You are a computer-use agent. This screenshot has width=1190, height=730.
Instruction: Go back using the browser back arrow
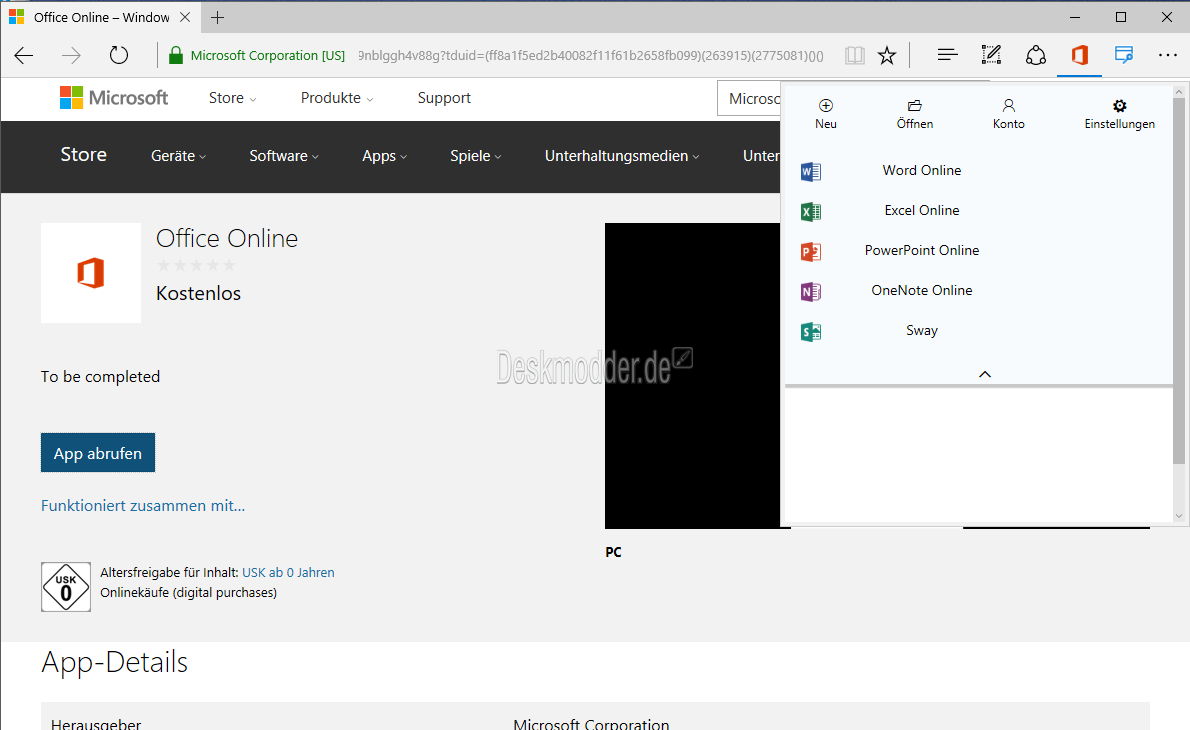point(24,55)
